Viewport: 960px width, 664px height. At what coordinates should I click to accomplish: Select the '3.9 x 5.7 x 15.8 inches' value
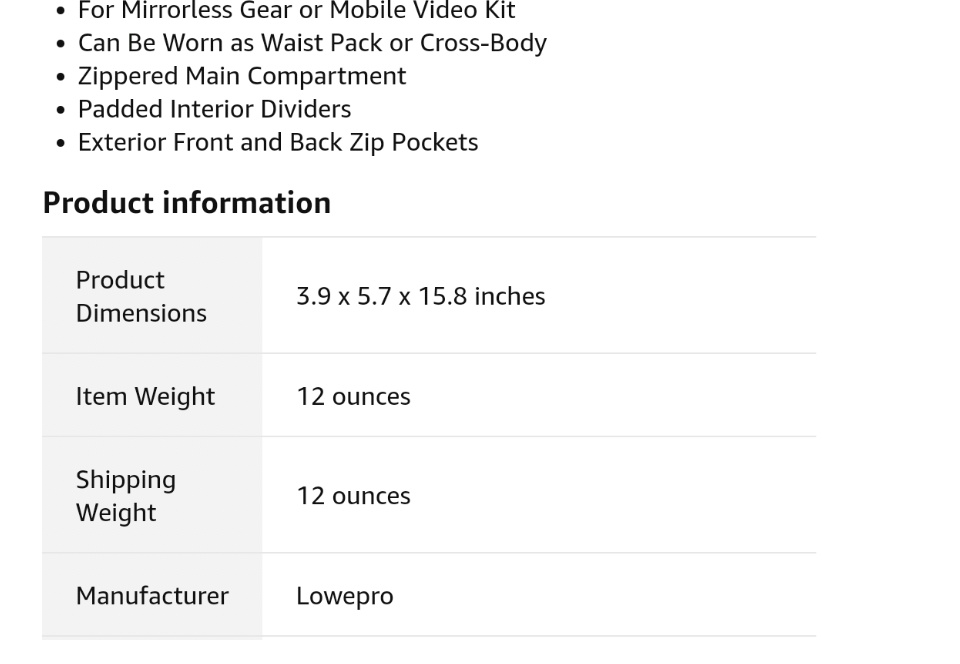click(x=420, y=296)
